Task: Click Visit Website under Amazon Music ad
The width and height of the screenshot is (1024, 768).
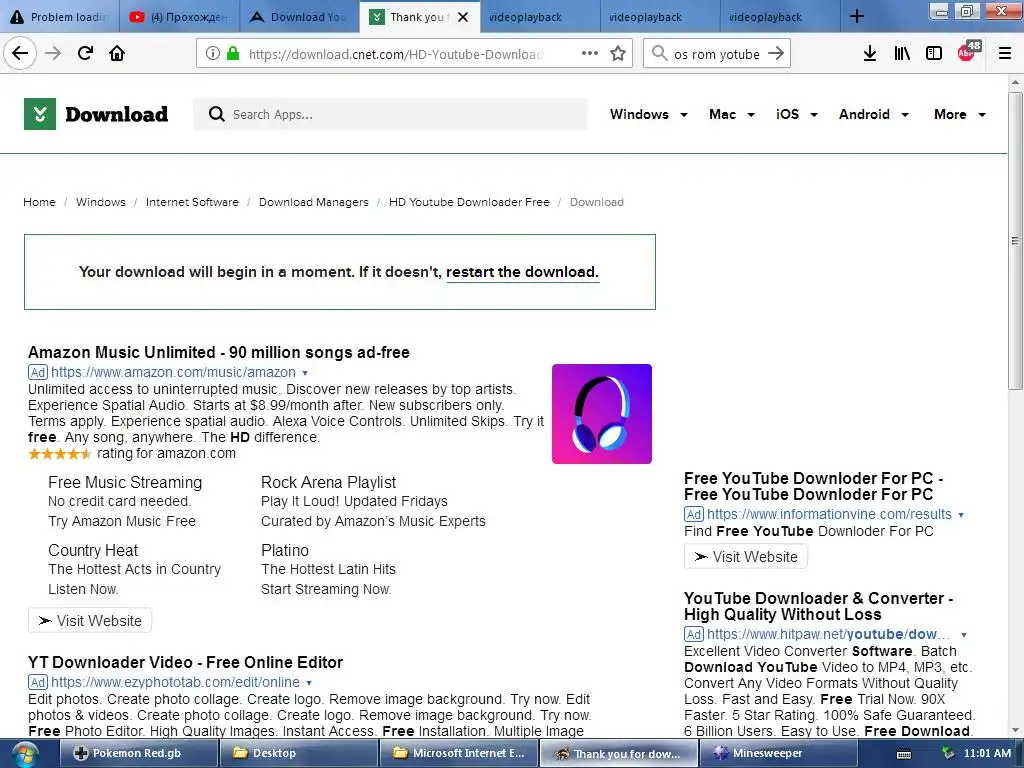Action: pyautogui.click(x=89, y=620)
